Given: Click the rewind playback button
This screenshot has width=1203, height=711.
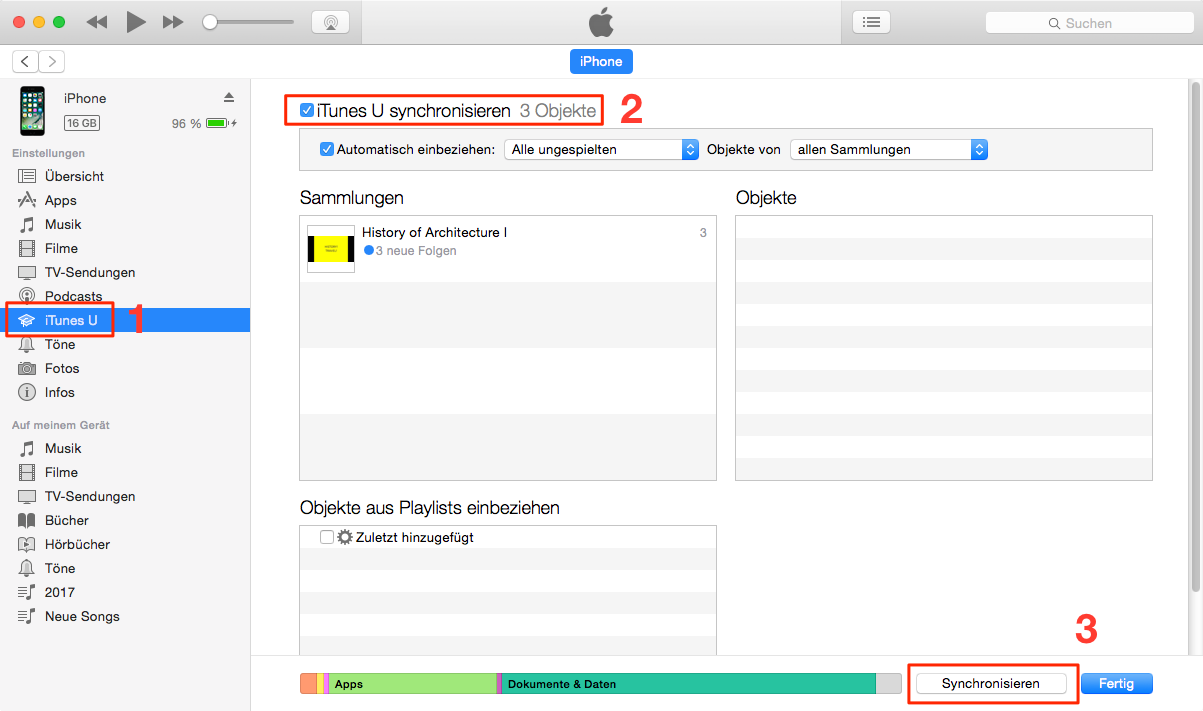Looking at the screenshot, I should 97,22.
